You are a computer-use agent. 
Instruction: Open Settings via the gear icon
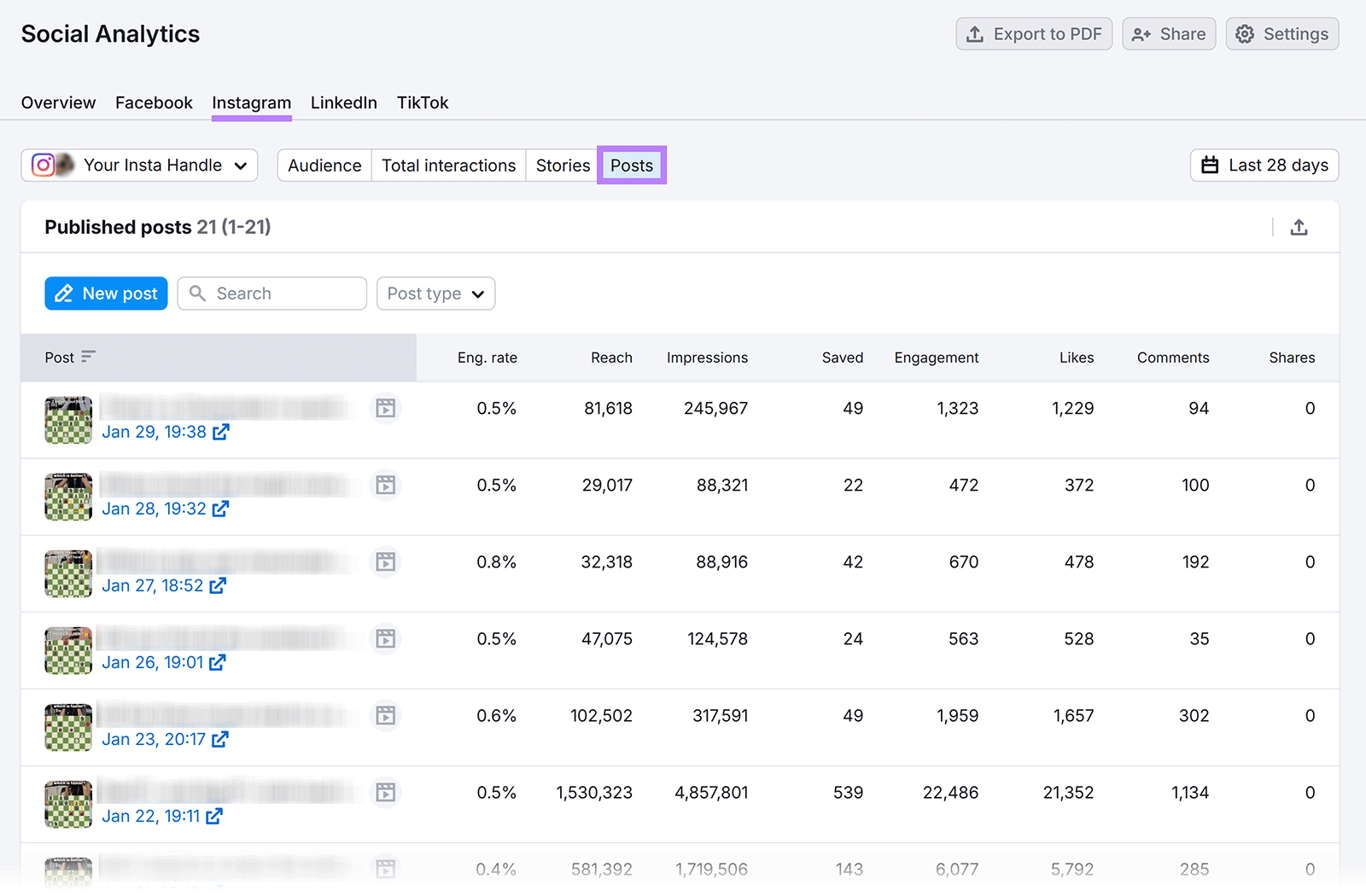click(1245, 34)
